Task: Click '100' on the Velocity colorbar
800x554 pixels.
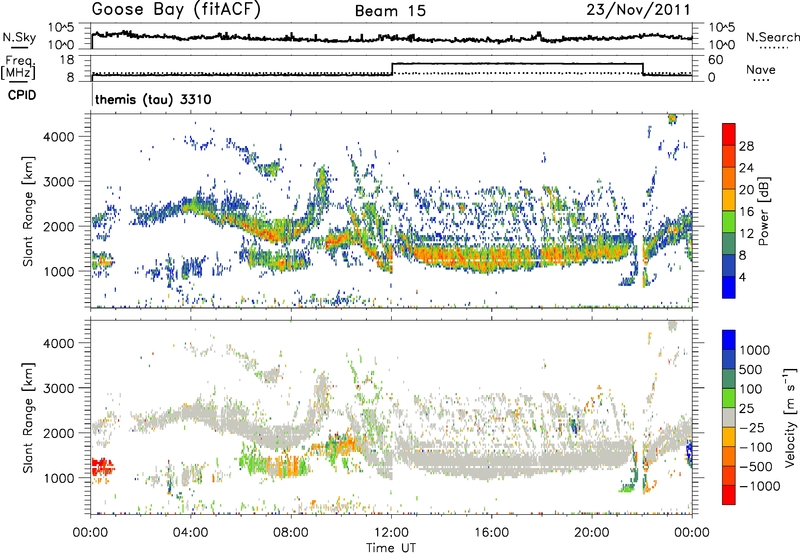Action: click(x=751, y=389)
